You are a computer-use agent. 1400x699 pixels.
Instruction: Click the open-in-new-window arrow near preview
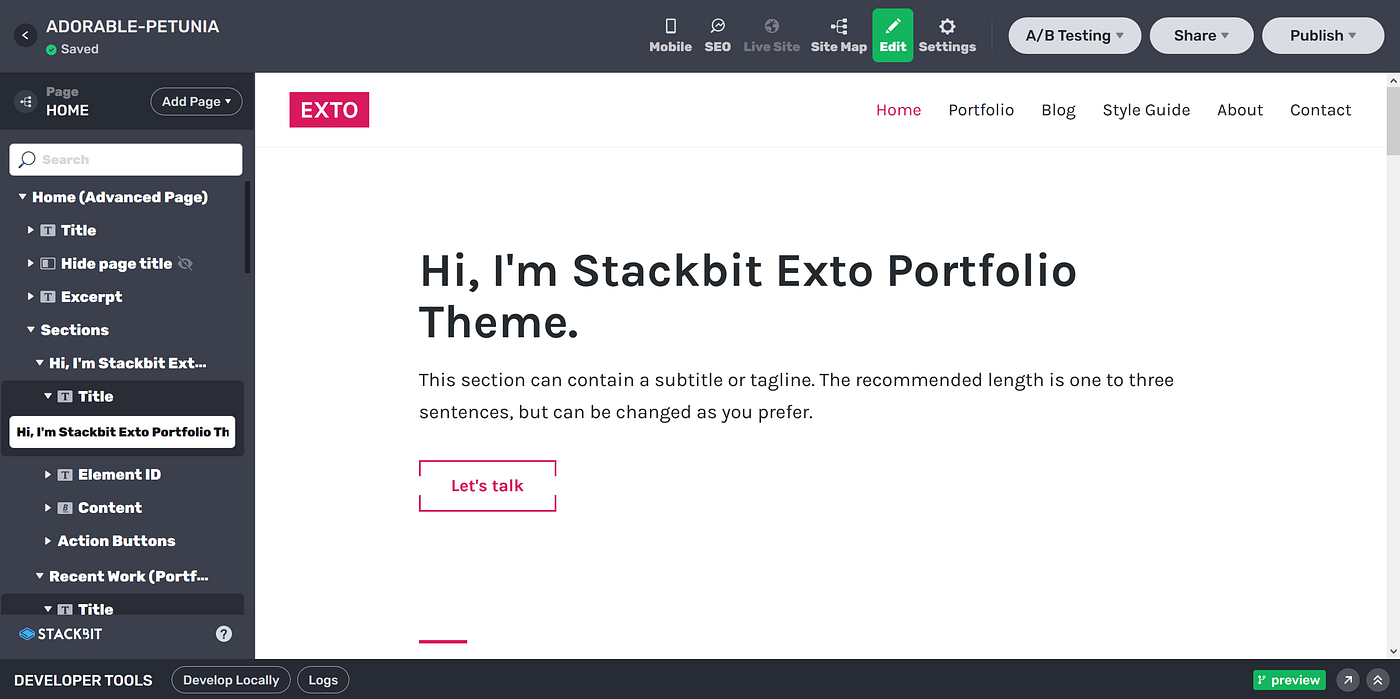pos(1348,680)
